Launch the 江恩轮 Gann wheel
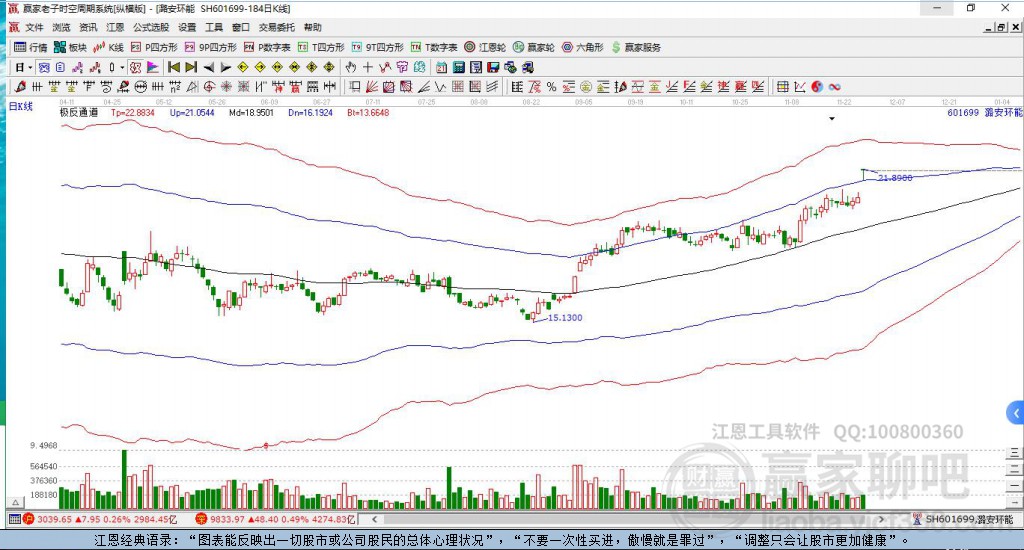 (485, 47)
